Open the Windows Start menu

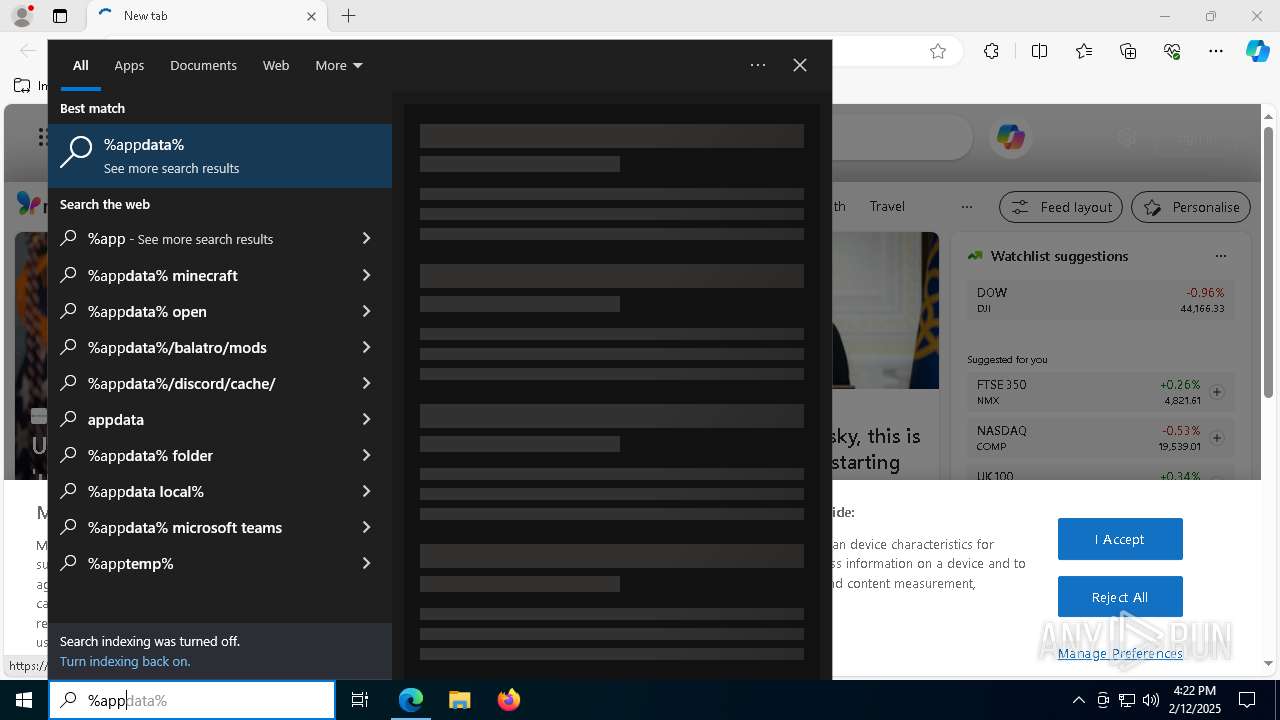coord(24,700)
